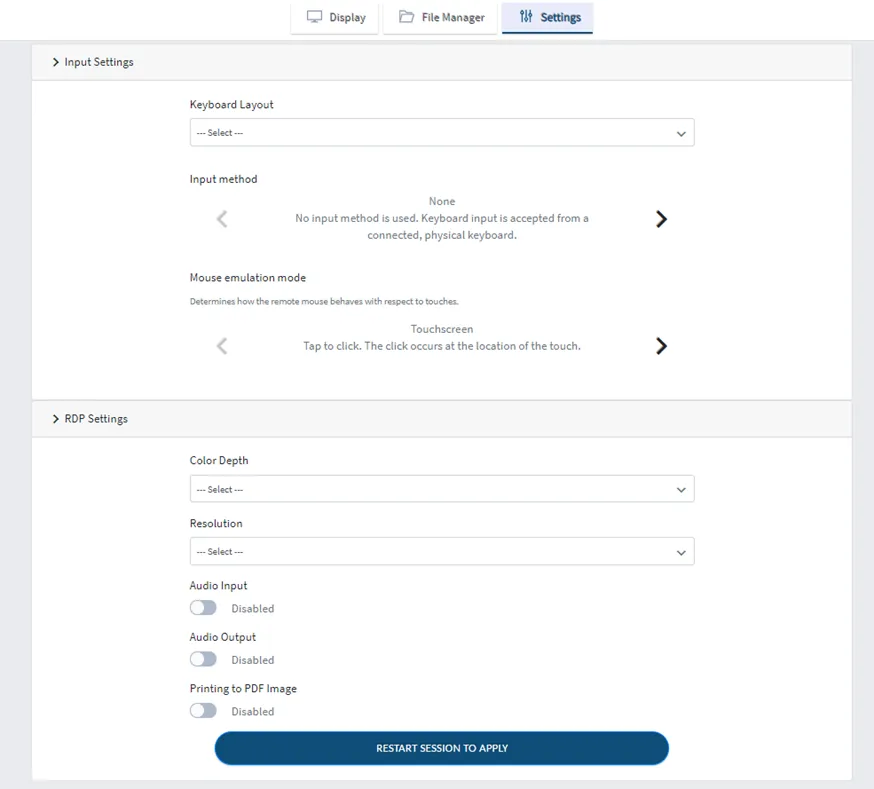Enable Printing to PDF Image toggle
This screenshot has width=874, height=789.
pyautogui.click(x=203, y=710)
